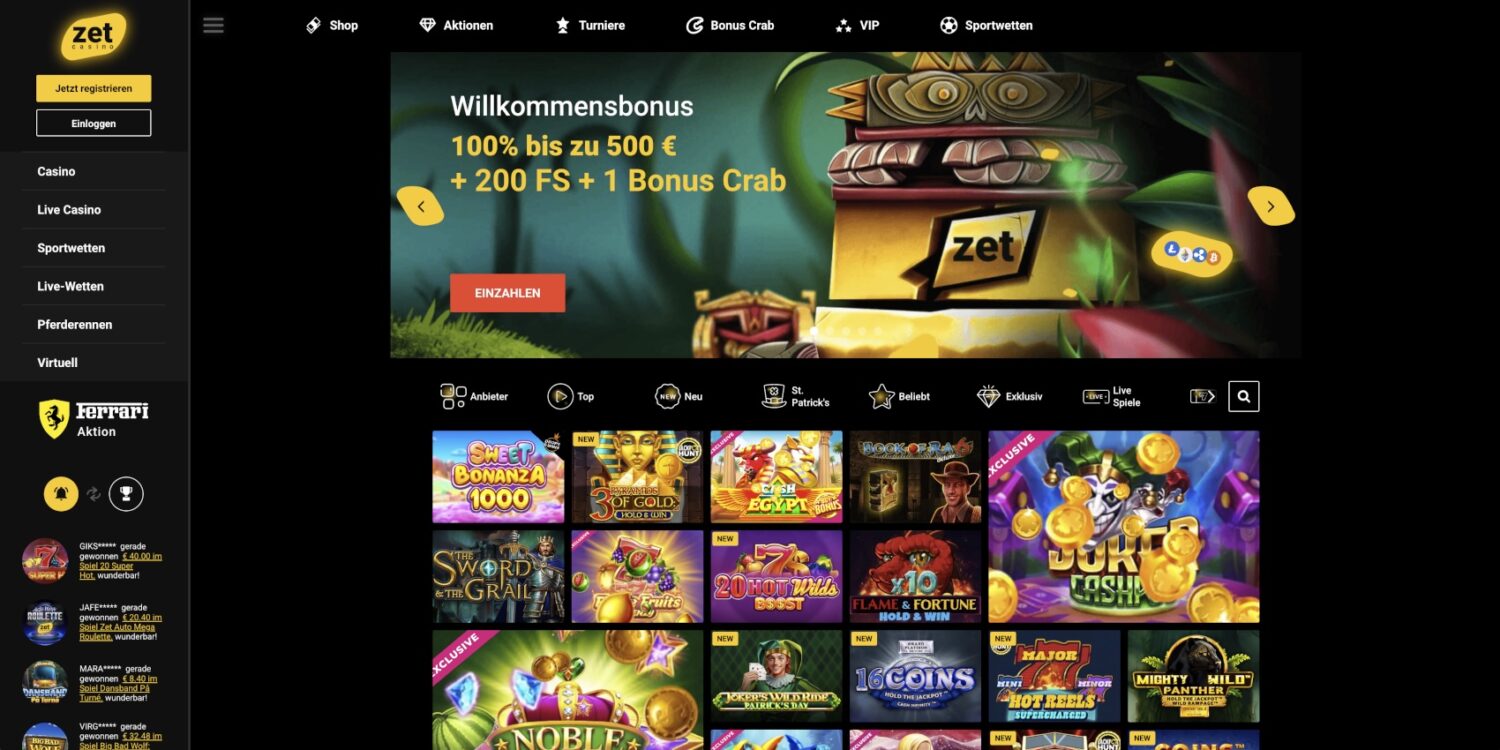Expand more game categories arrow

pyautogui.click(x=1202, y=396)
